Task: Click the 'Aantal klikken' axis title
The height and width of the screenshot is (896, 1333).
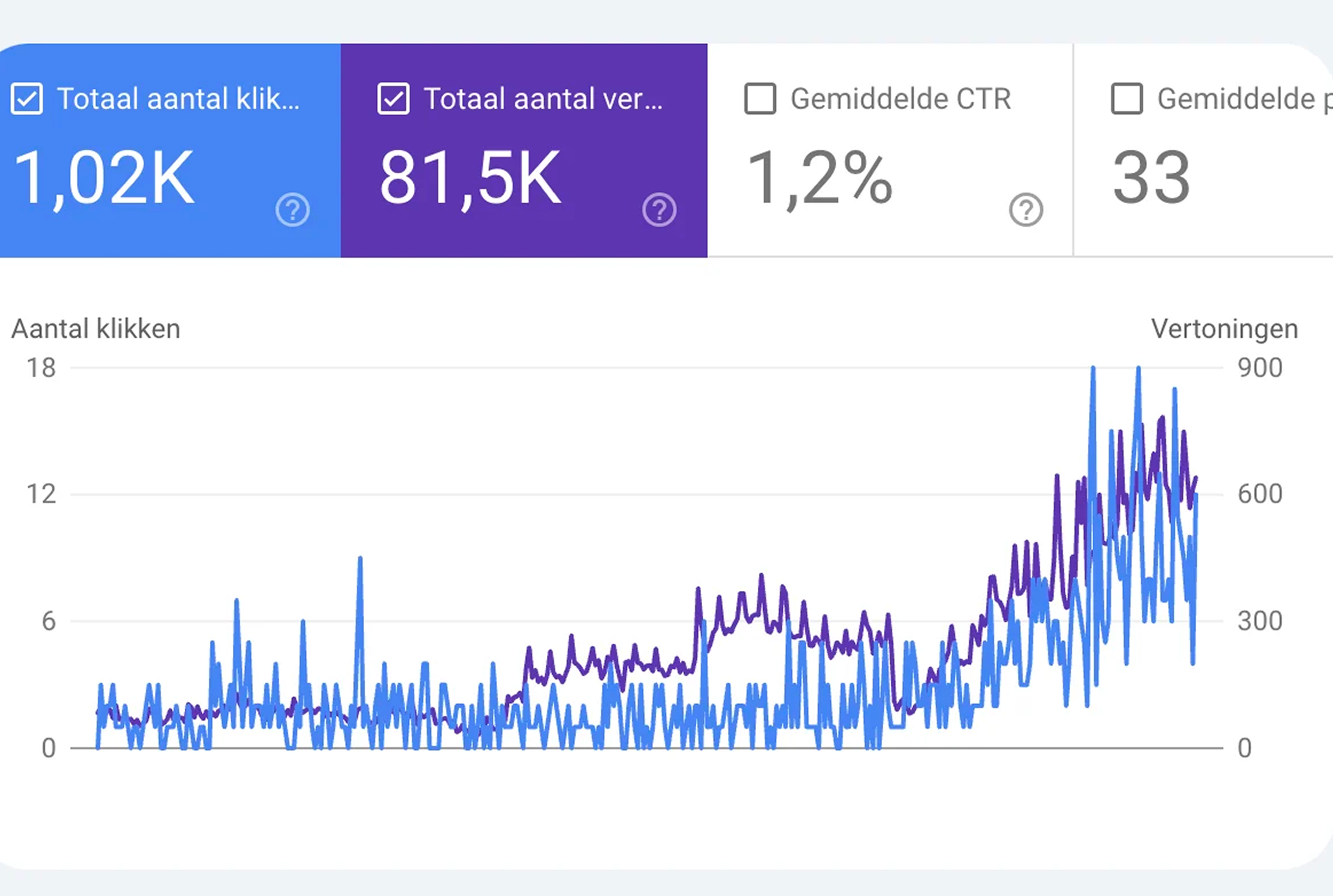Action: coord(96,329)
